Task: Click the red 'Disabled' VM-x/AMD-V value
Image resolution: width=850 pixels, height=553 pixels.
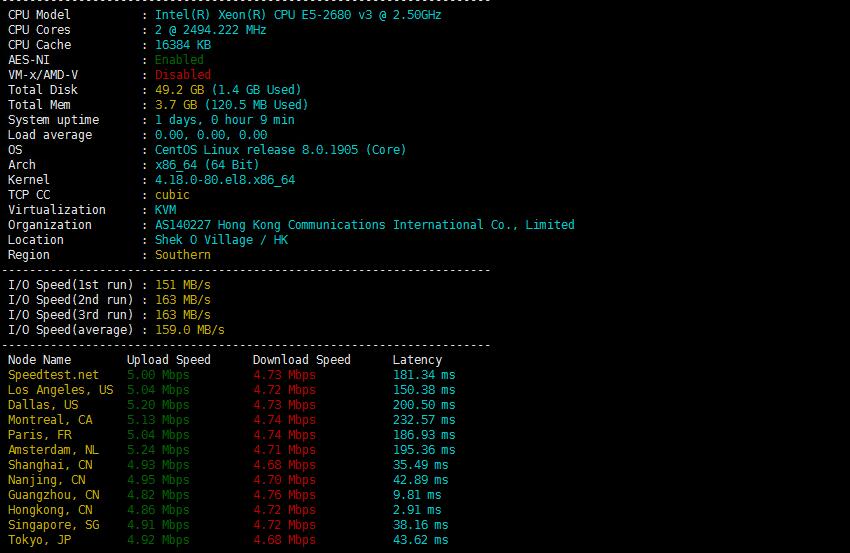Action: click(x=183, y=75)
